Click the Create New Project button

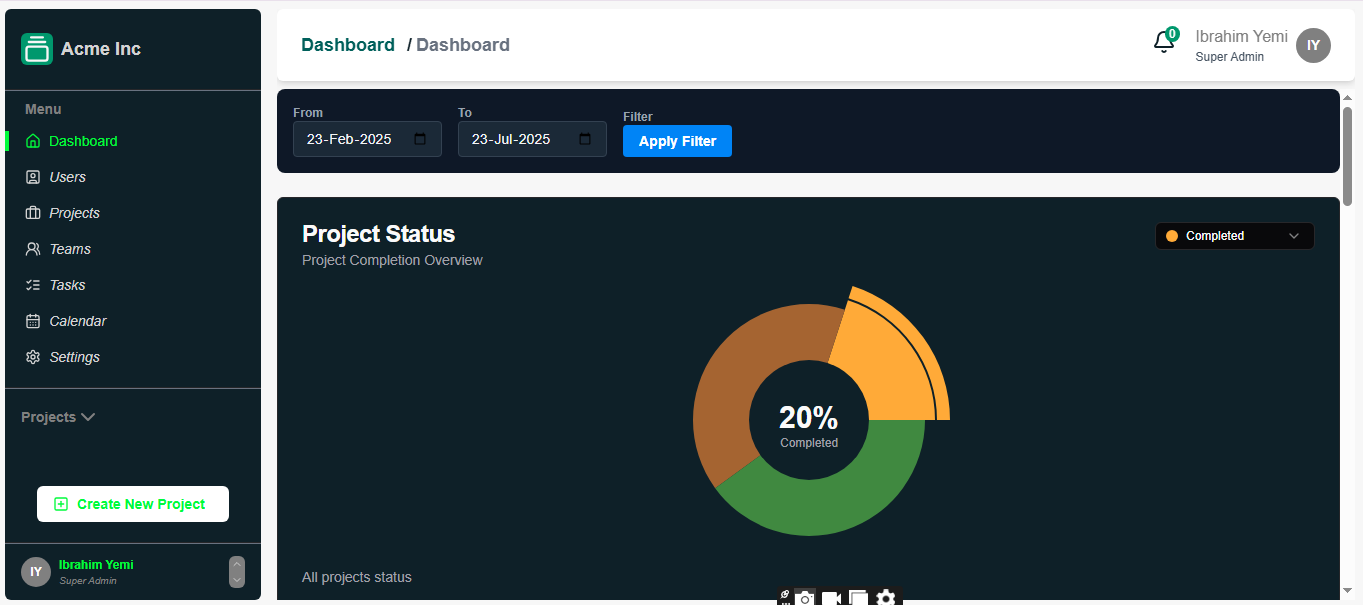point(133,504)
